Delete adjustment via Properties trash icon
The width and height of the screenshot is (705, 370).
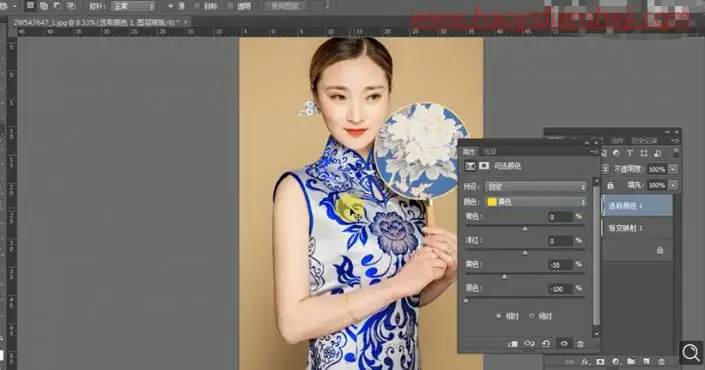point(580,344)
